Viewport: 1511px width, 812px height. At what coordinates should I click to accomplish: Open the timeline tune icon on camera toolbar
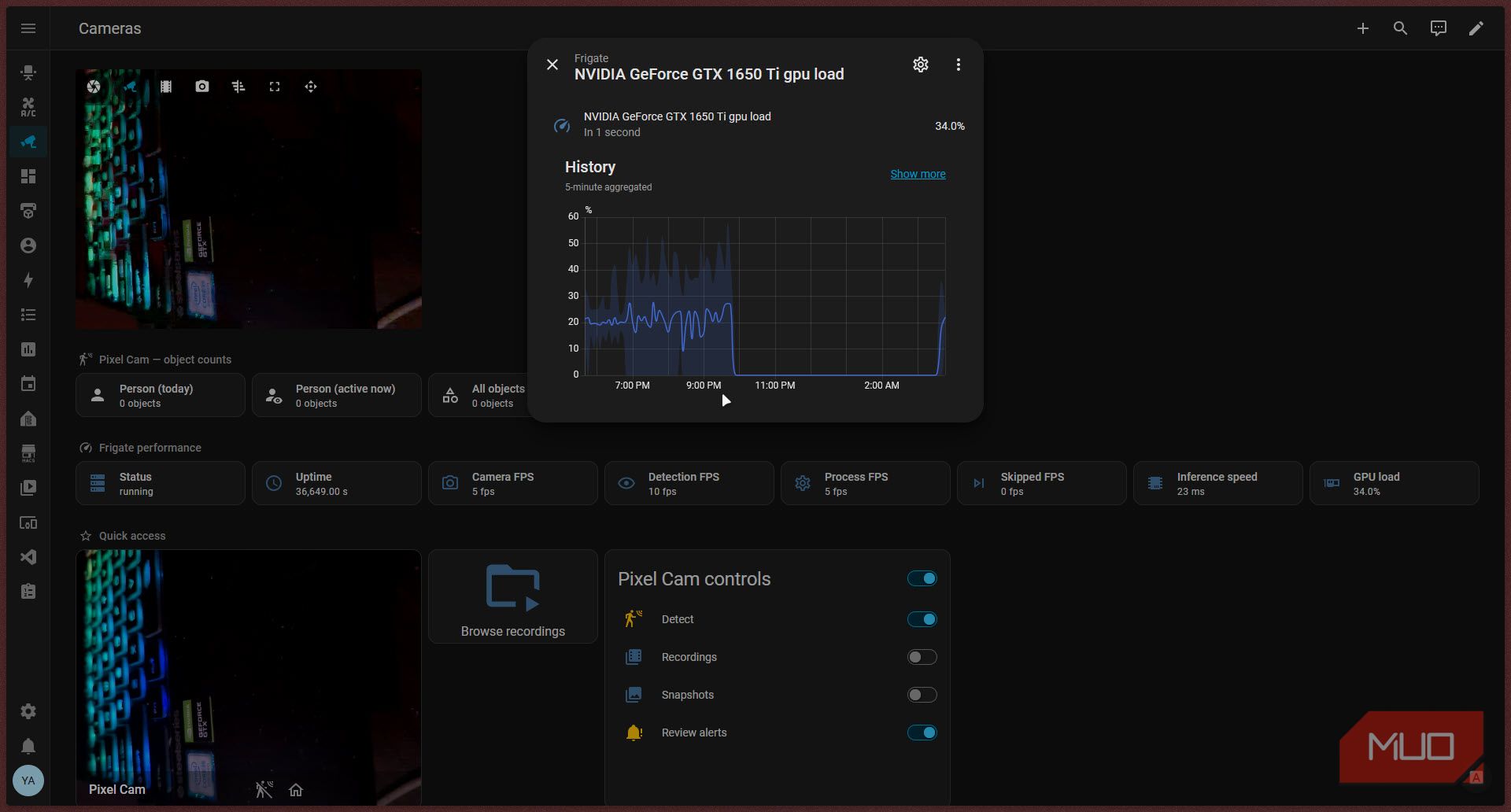tap(238, 87)
